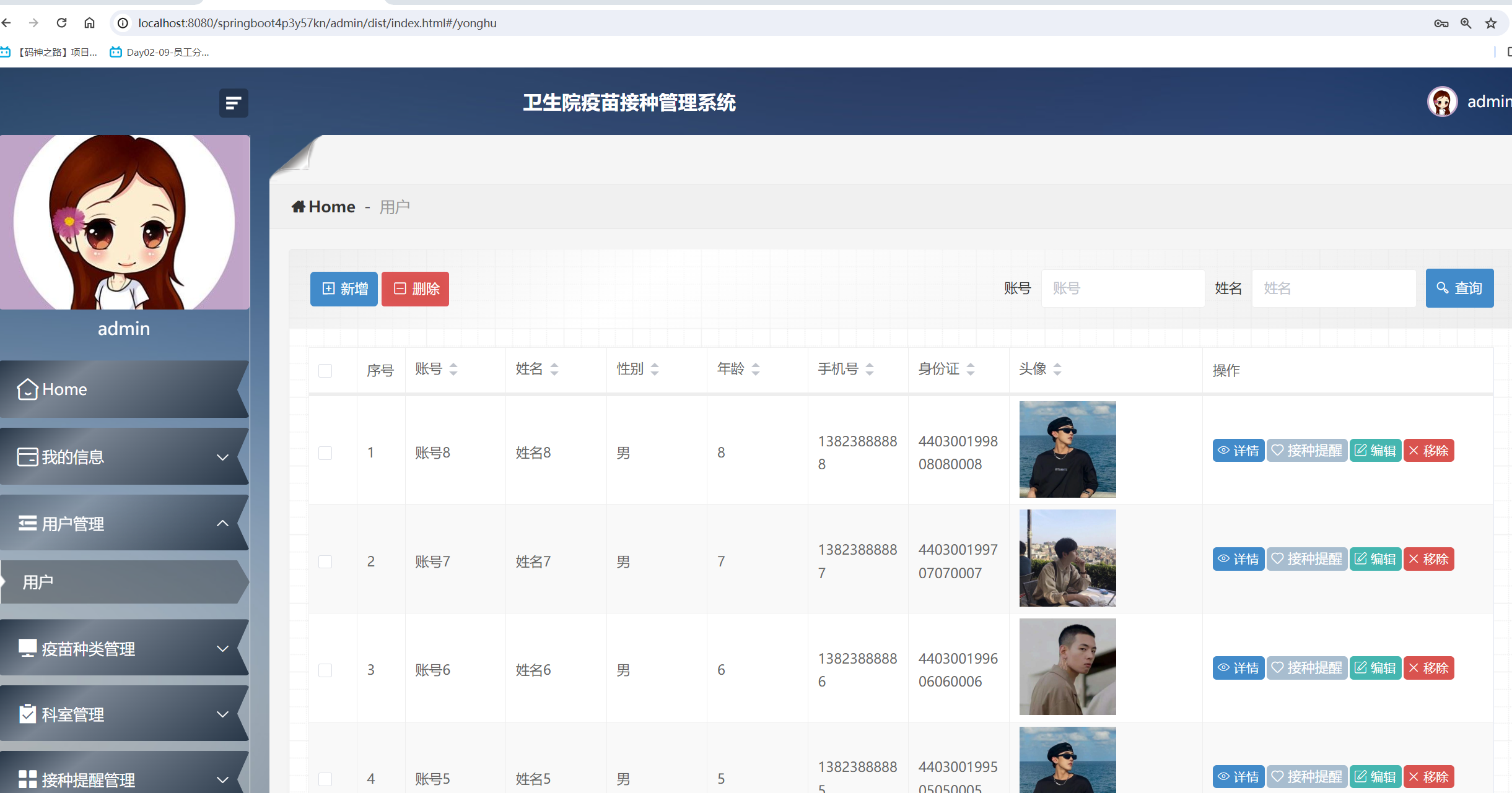Click the search magnifier in 查询 button
The image size is (1512, 793).
[x=1442, y=288]
